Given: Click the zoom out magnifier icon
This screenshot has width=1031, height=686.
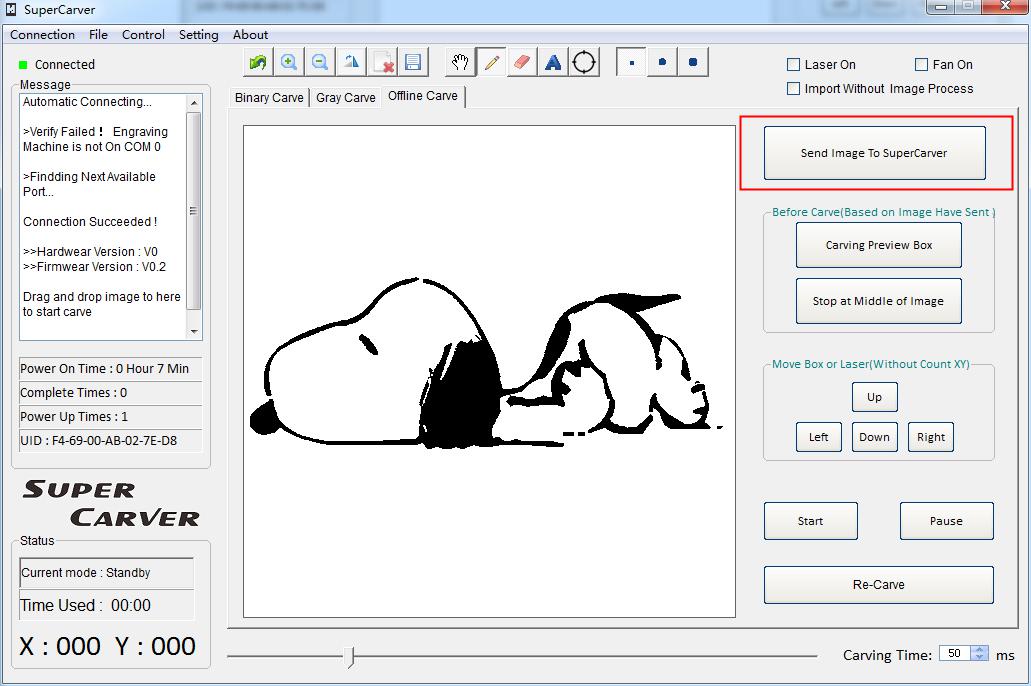Looking at the screenshot, I should pyautogui.click(x=320, y=62).
